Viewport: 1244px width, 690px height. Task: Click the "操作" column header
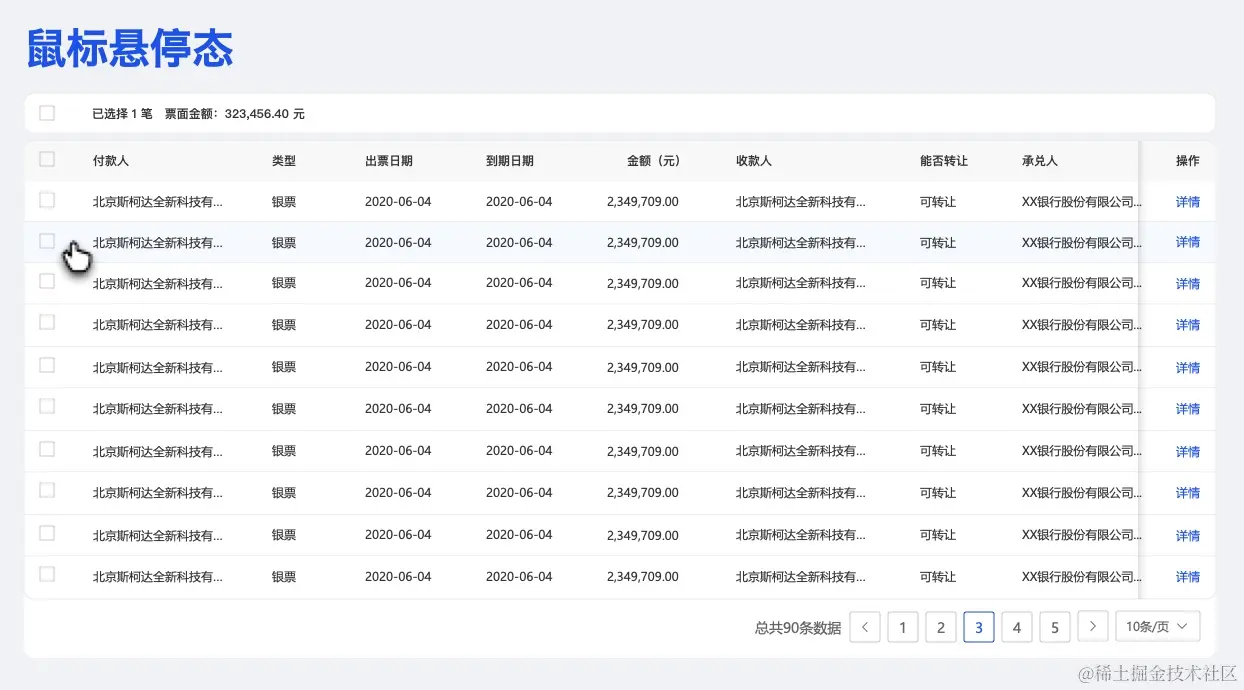[1185, 160]
